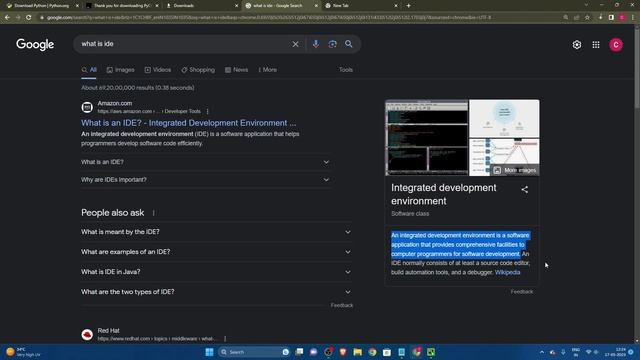This screenshot has width=640, height=360.
Task: Start voice search with the microphone icon
Action: coord(316,44)
